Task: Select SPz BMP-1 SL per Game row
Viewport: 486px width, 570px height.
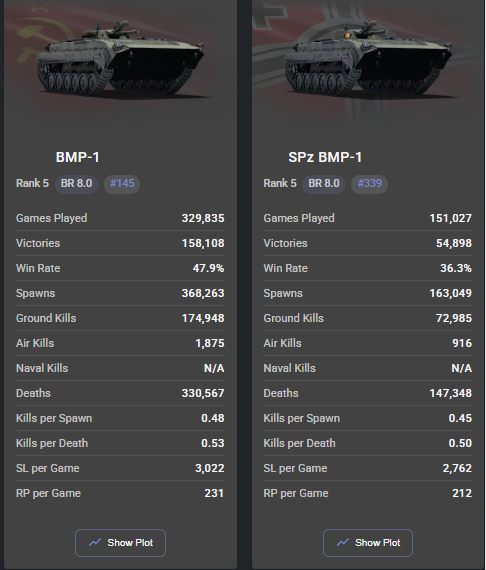Action: [x=368, y=468]
